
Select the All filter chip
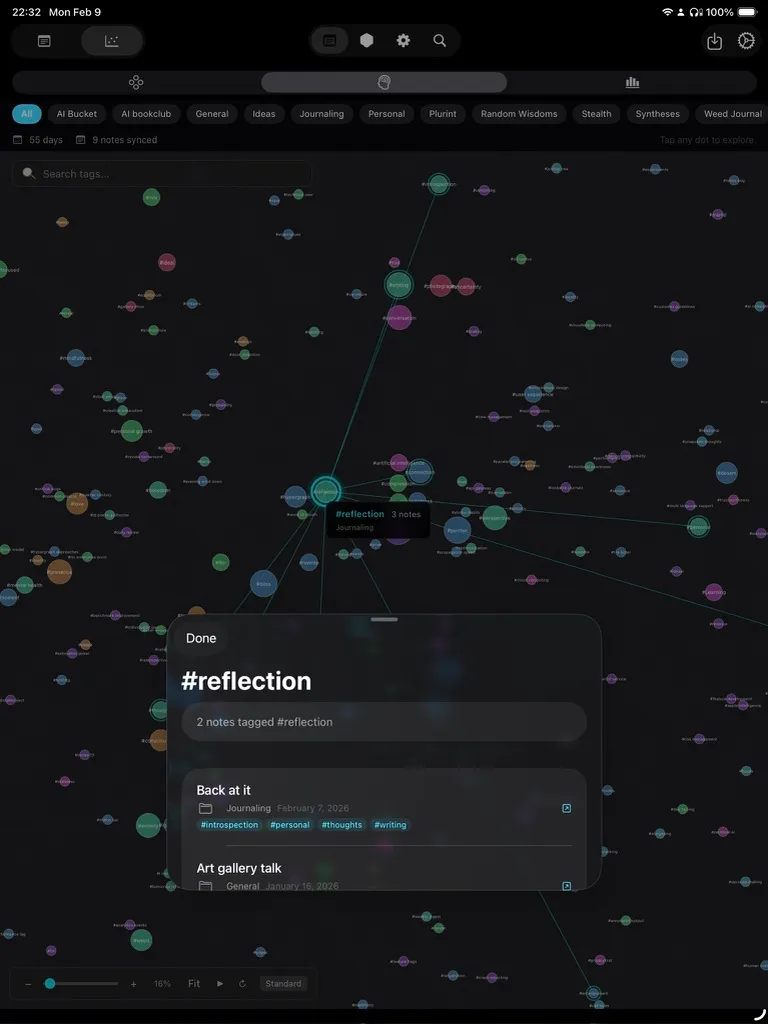point(27,114)
